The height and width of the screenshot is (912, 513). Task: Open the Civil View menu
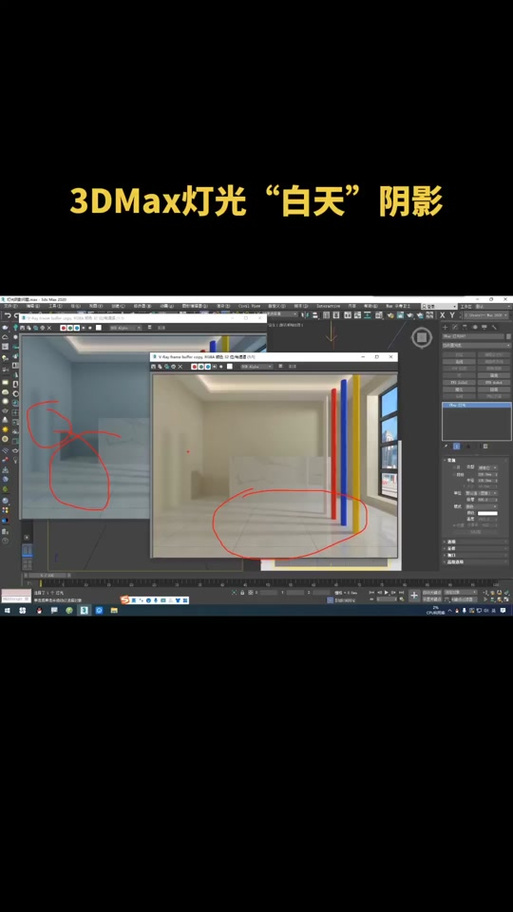click(249, 305)
